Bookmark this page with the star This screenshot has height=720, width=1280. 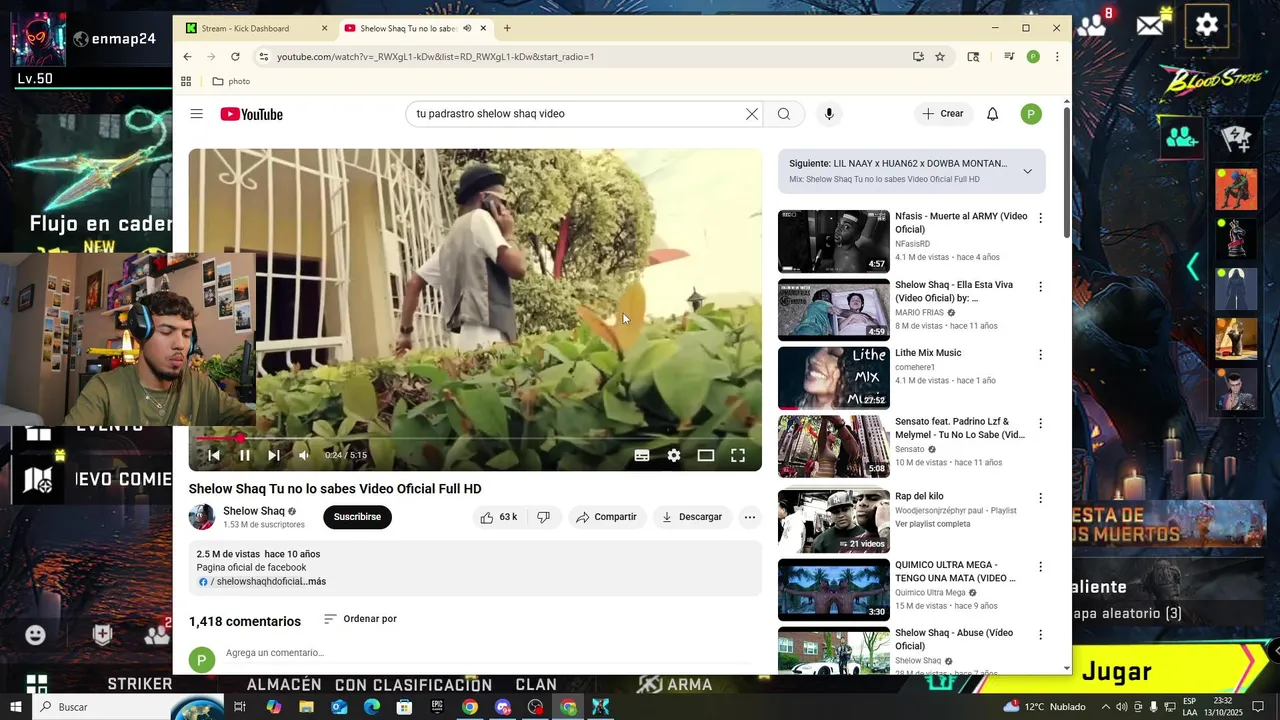(940, 57)
